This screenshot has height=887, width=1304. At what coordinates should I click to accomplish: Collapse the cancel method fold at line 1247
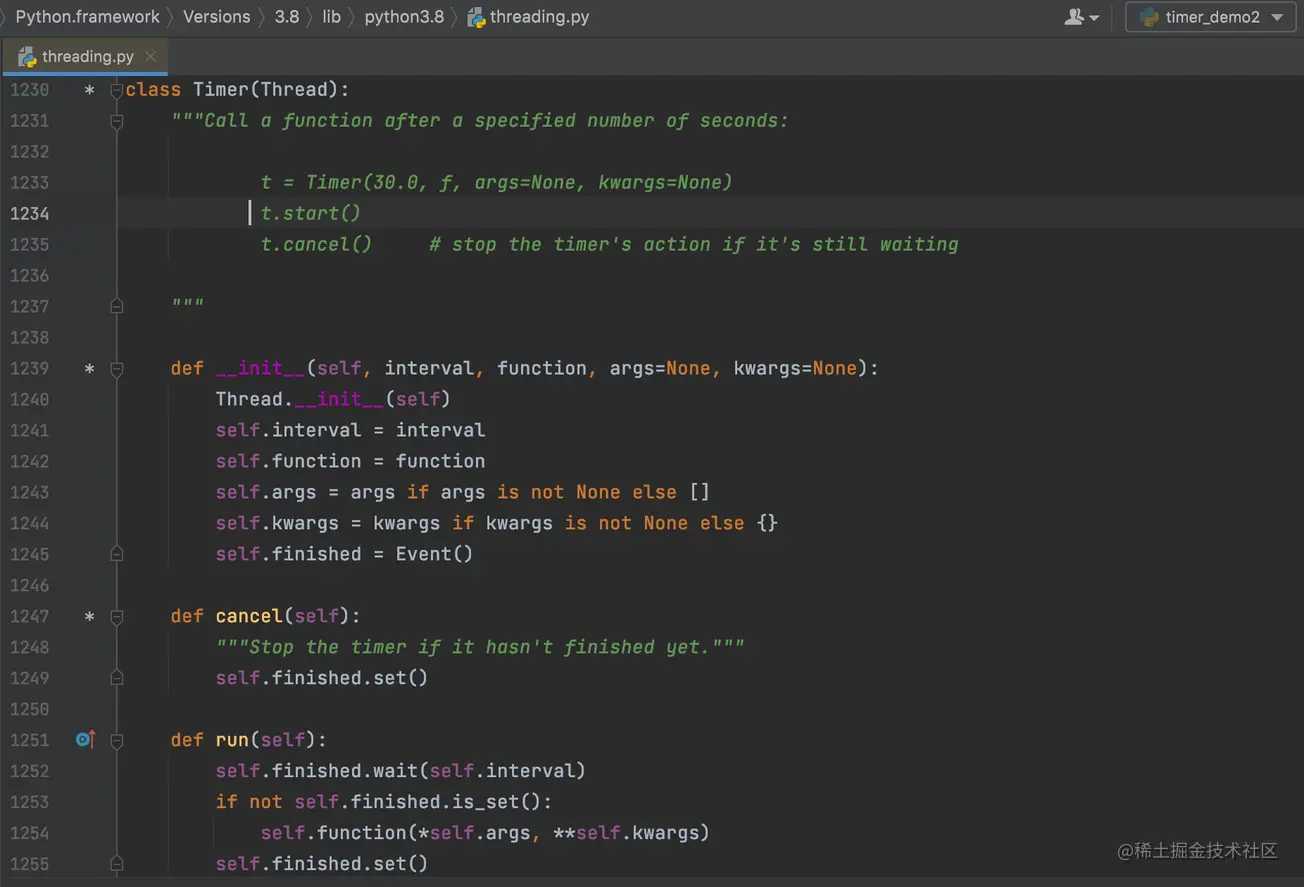coord(117,617)
